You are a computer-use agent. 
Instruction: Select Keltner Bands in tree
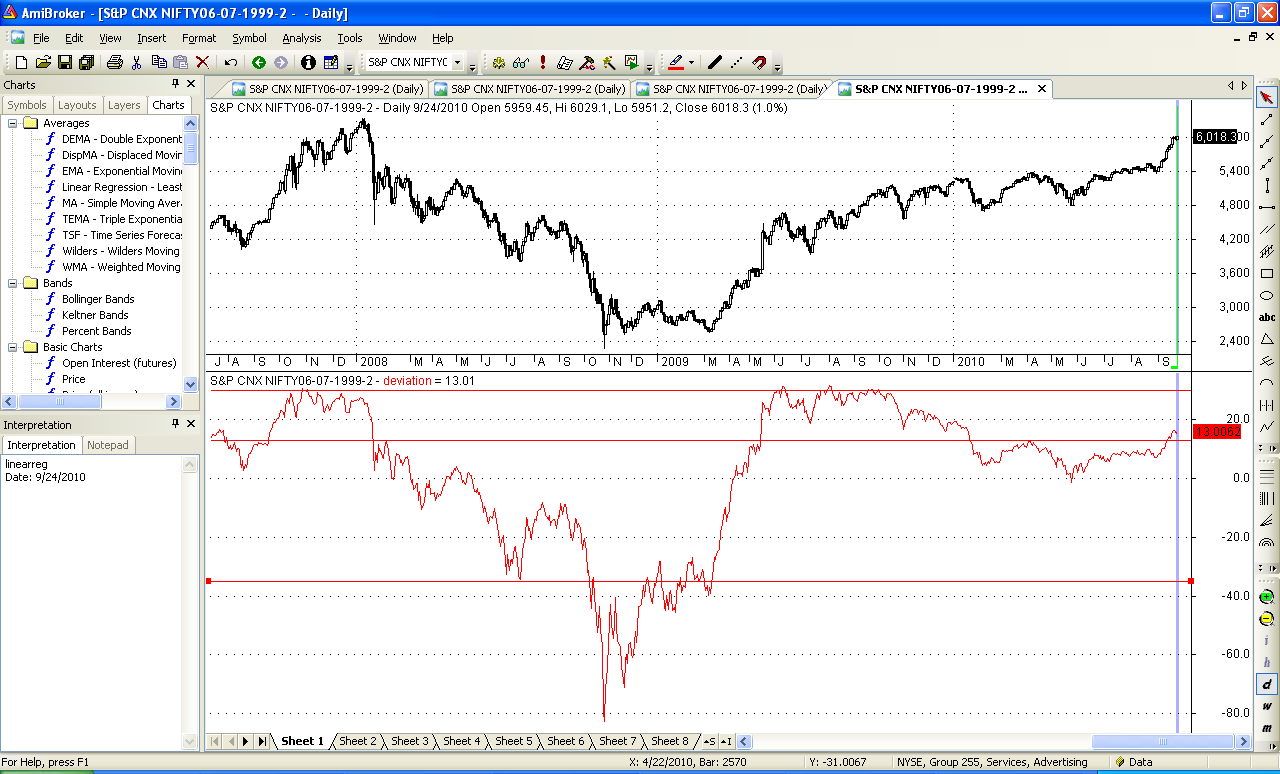(95, 315)
